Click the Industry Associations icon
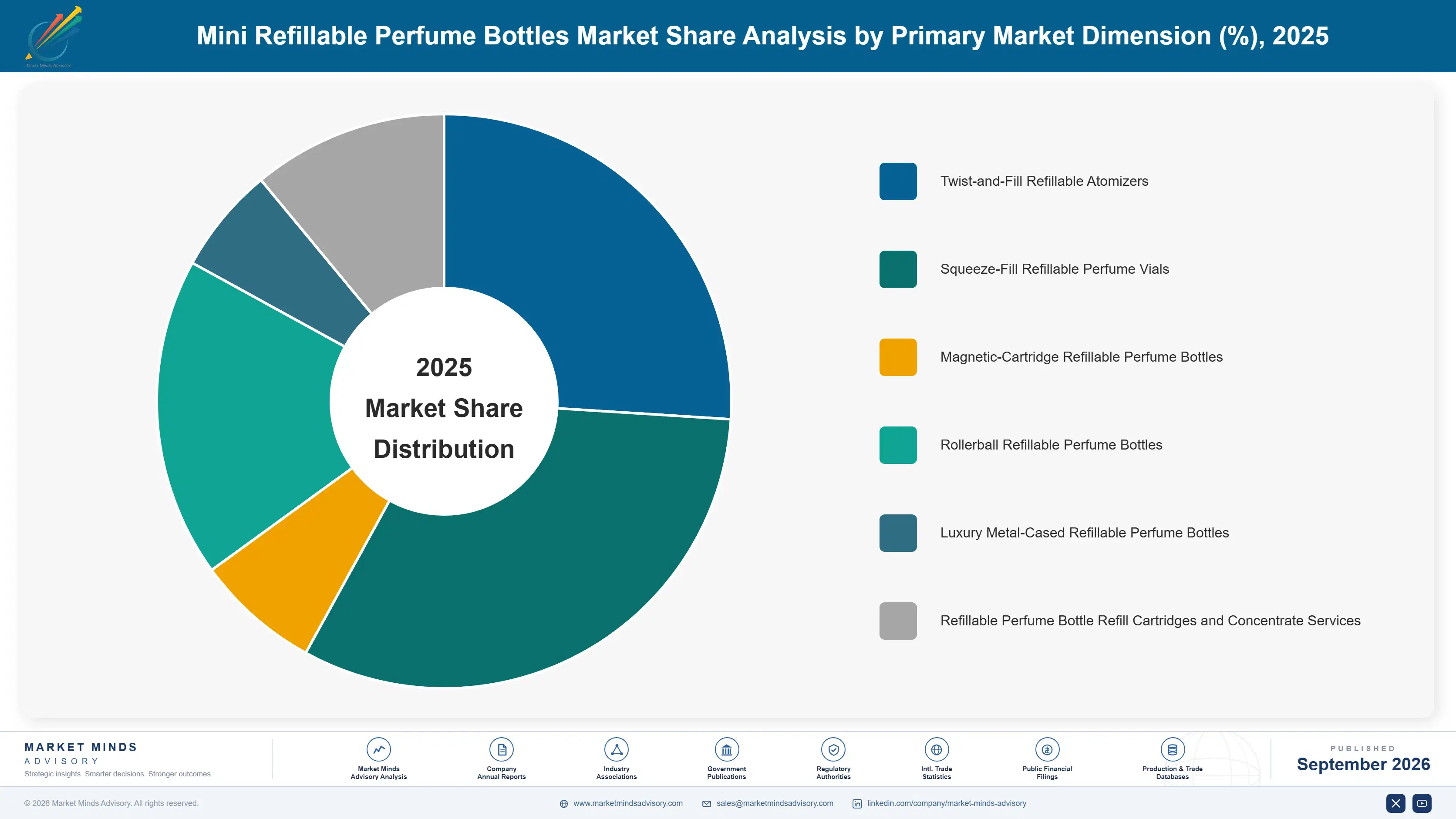This screenshot has height=819, width=1456. pos(616,749)
